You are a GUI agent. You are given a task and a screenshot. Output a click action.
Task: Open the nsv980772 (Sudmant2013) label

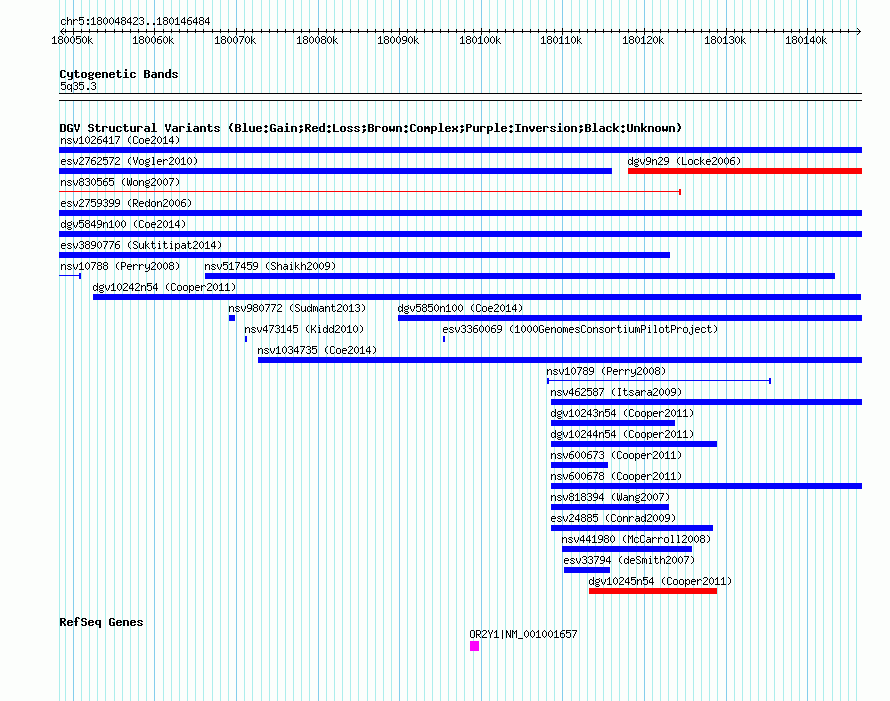[297, 308]
